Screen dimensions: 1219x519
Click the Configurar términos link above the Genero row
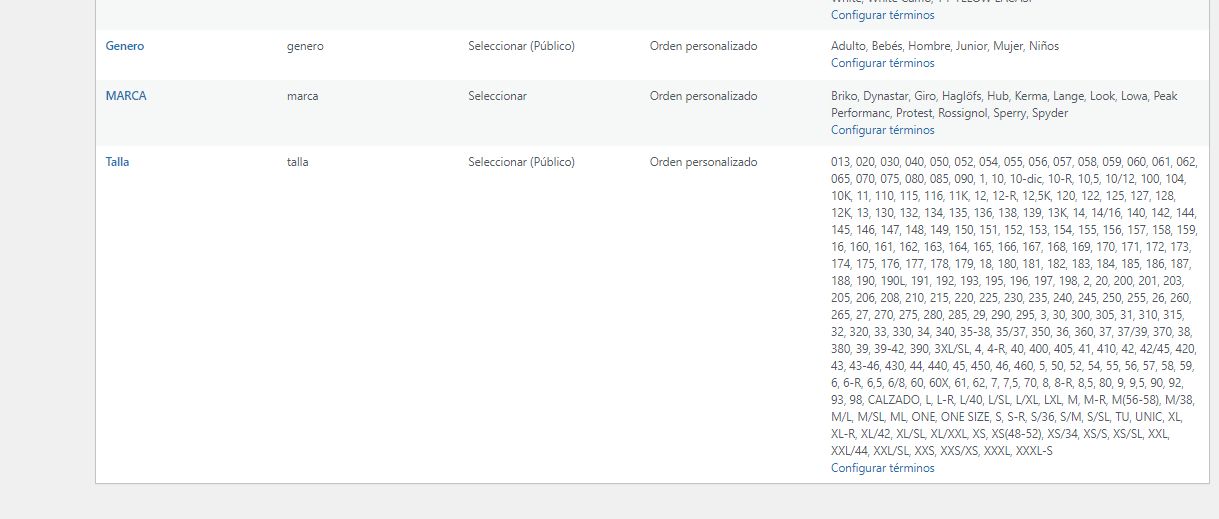pyautogui.click(x=883, y=15)
